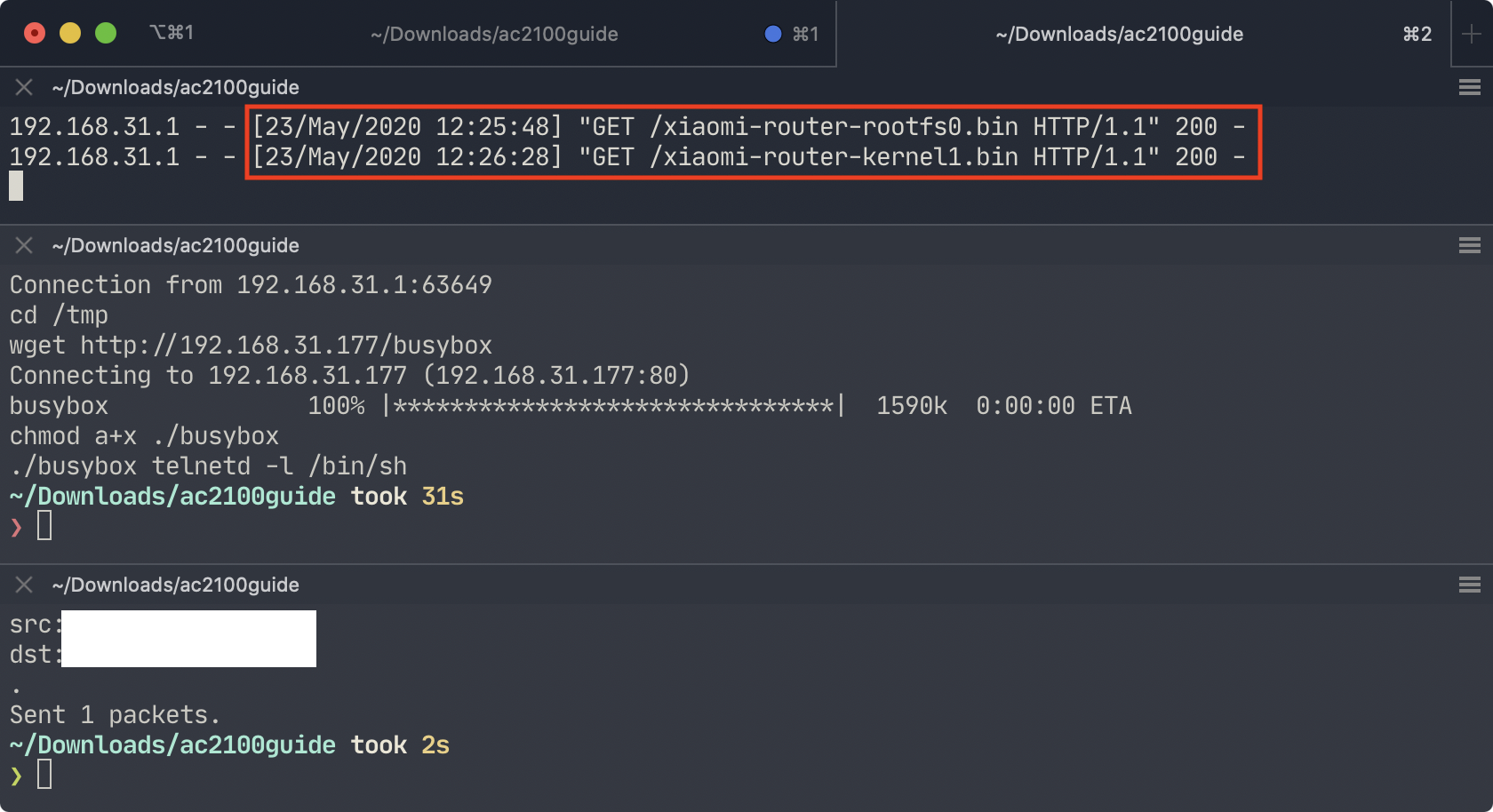This screenshot has width=1493, height=812.
Task: Focus the cursor in the middle pane prompt
Action: (x=44, y=526)
